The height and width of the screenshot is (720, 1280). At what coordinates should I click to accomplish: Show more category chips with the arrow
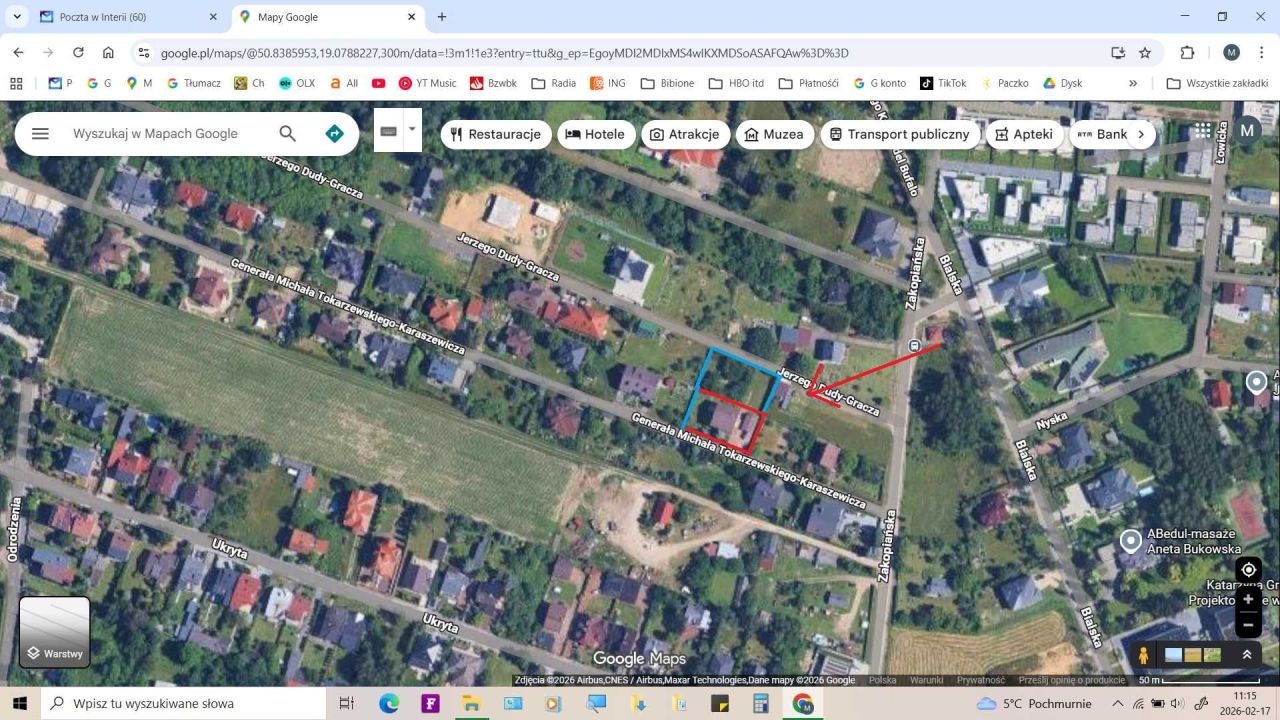pos(1141,134)
